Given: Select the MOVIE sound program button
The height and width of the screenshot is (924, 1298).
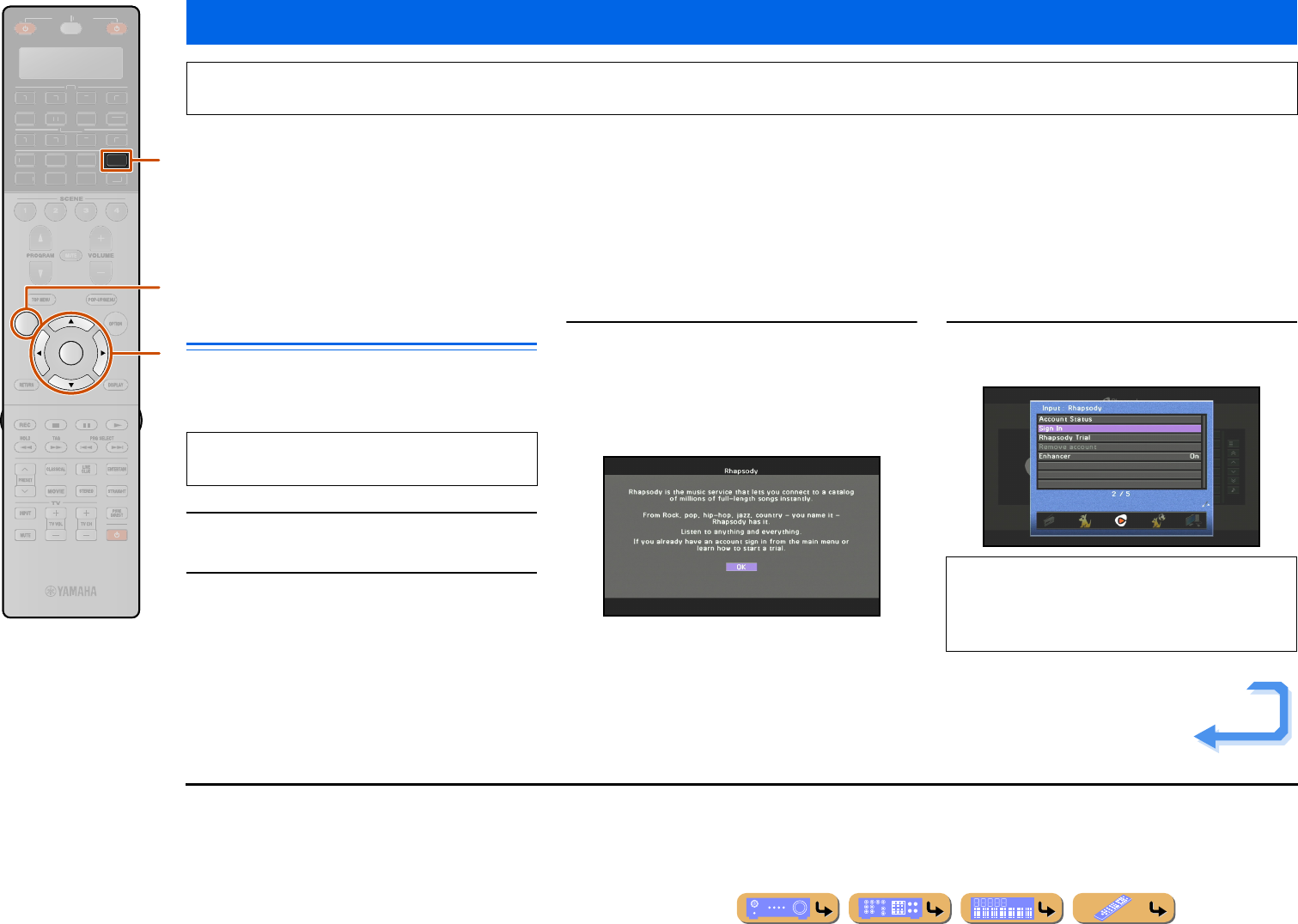Looking at the screenshot, I should pyautogui.click(x=56, y=491).
